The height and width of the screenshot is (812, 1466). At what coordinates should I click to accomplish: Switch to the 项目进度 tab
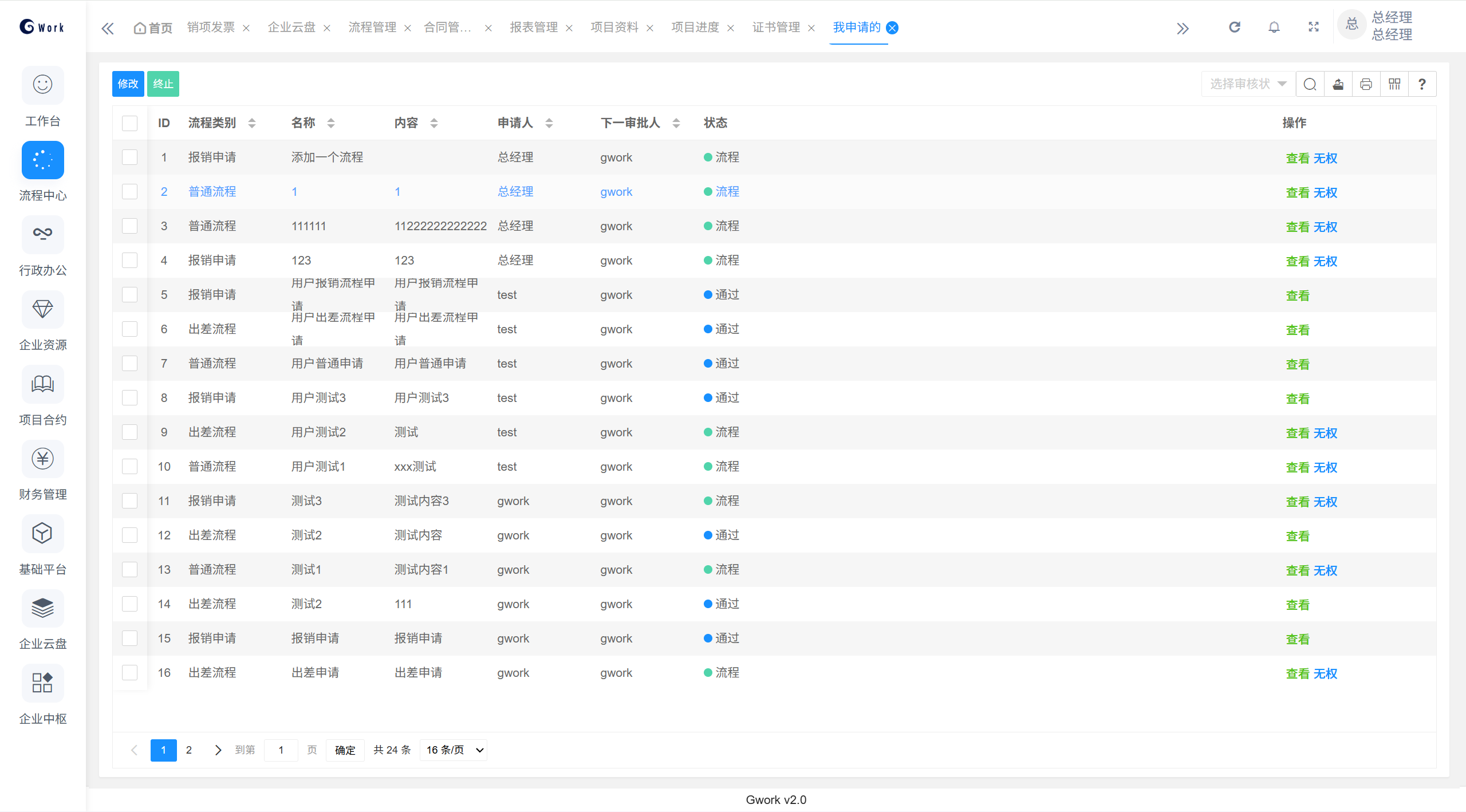click(695, 27)
